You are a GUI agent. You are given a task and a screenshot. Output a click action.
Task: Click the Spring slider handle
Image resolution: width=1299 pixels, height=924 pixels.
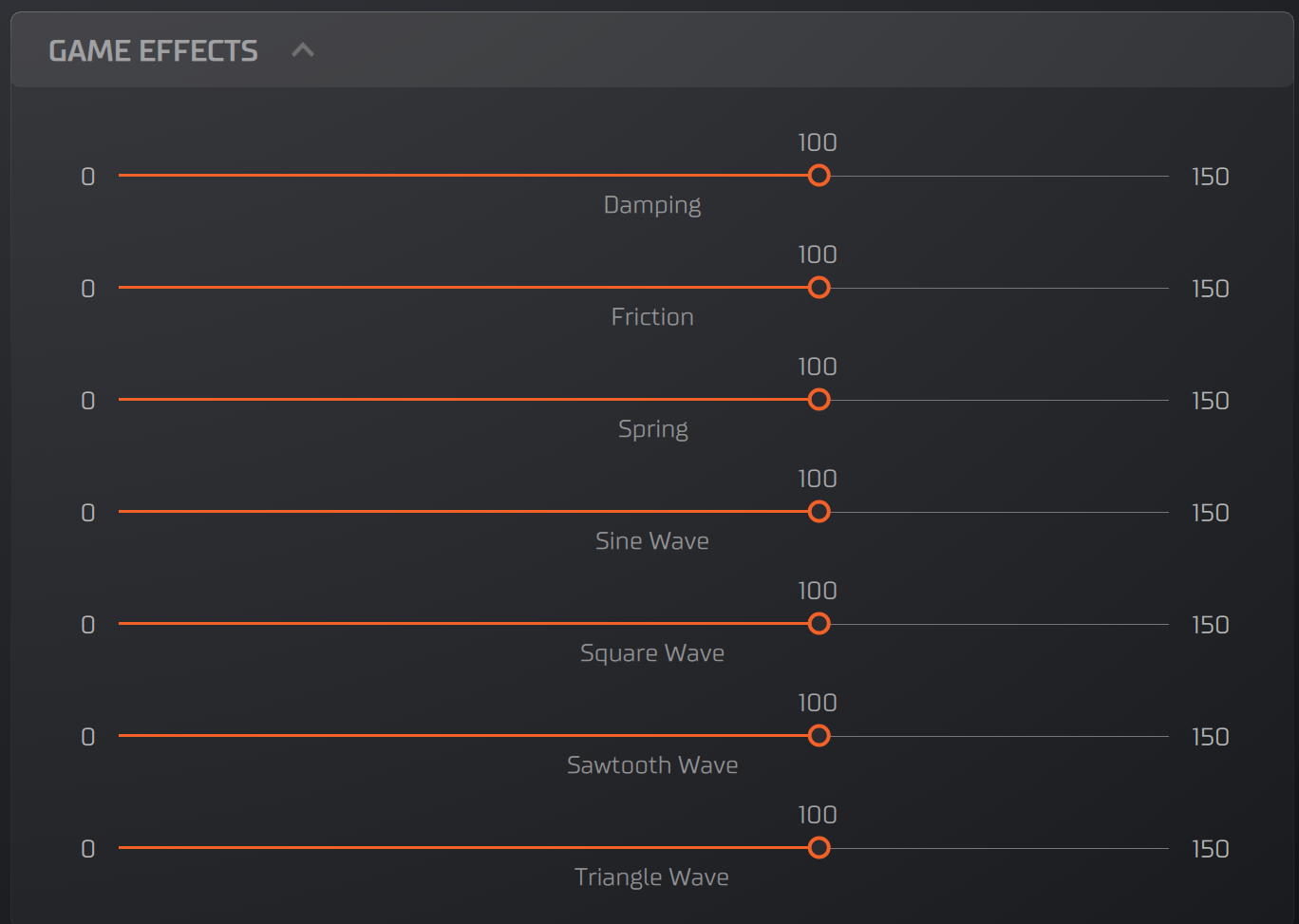click(x=819, y=400)
